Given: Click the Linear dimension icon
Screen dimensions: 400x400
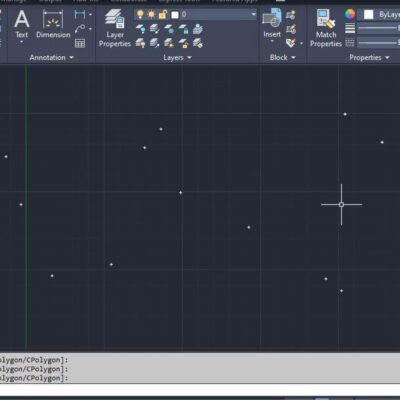Looking at the screenshot, I should pyautogui.click(x=80, y=14).
